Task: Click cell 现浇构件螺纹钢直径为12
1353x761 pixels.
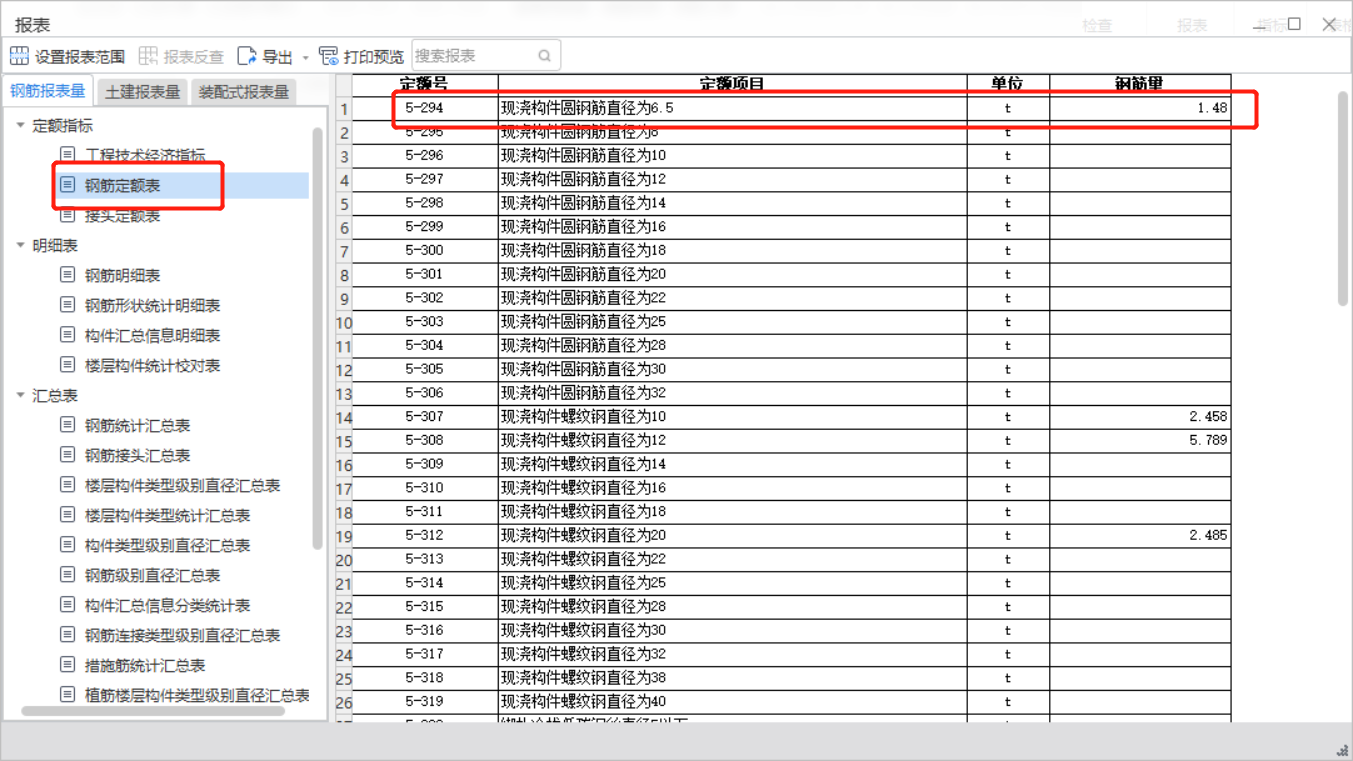Action: pyautogui.click(x=732, y=440)
